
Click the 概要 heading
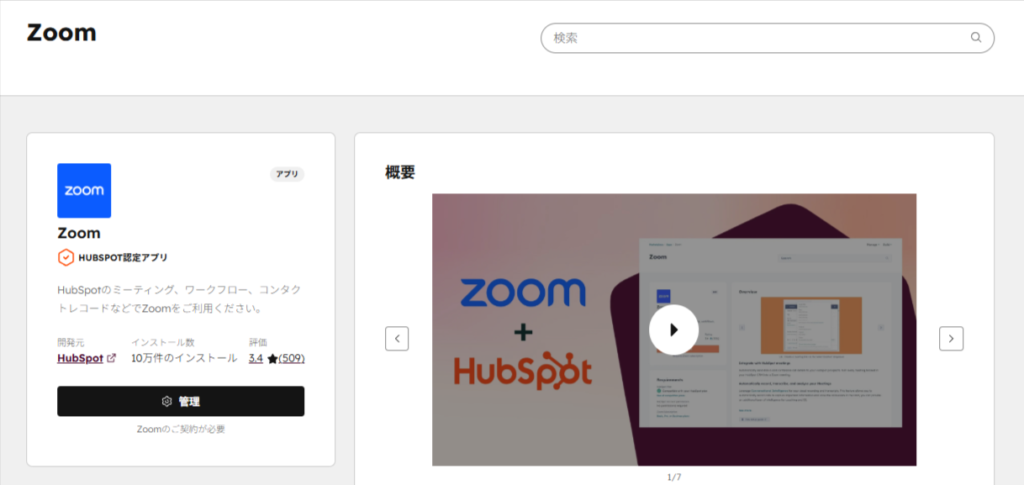[x=400, y=172]
